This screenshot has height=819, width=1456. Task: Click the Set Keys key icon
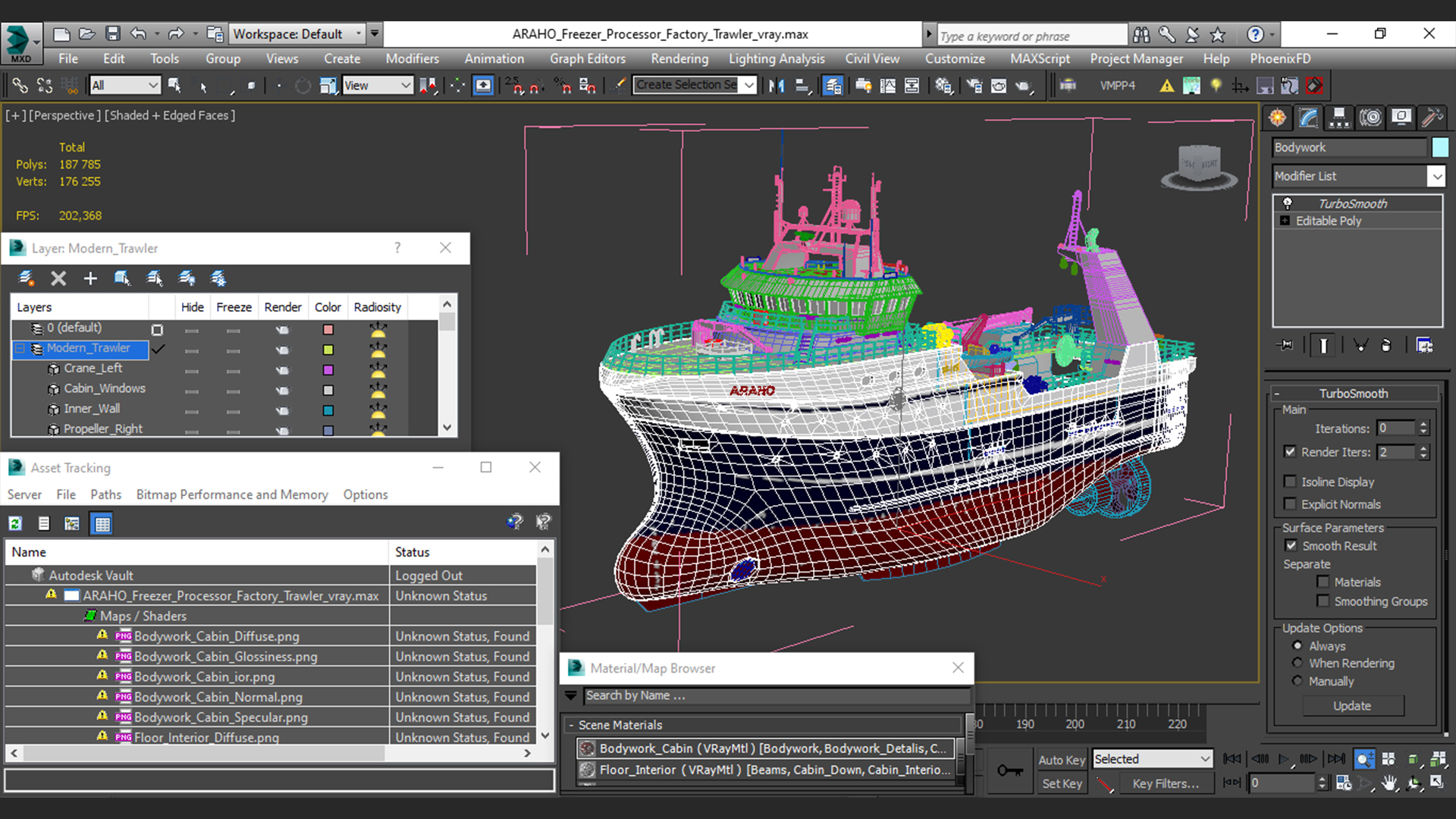coord(1009,770)
